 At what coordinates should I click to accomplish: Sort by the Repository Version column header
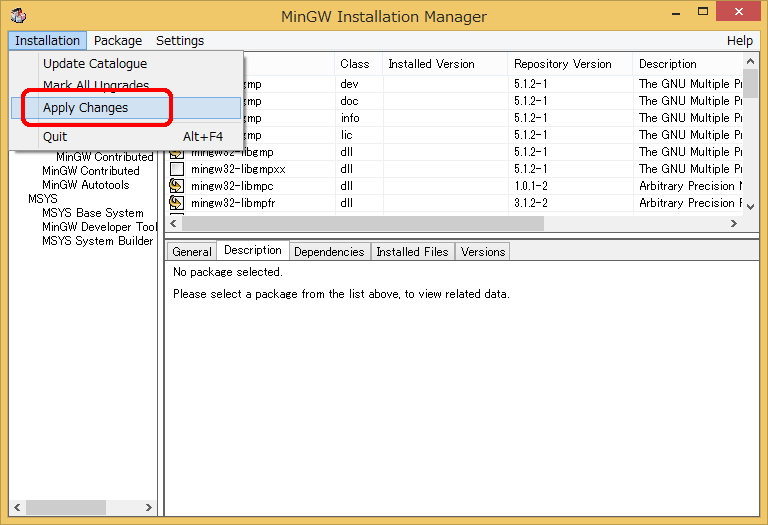point(570,64)
